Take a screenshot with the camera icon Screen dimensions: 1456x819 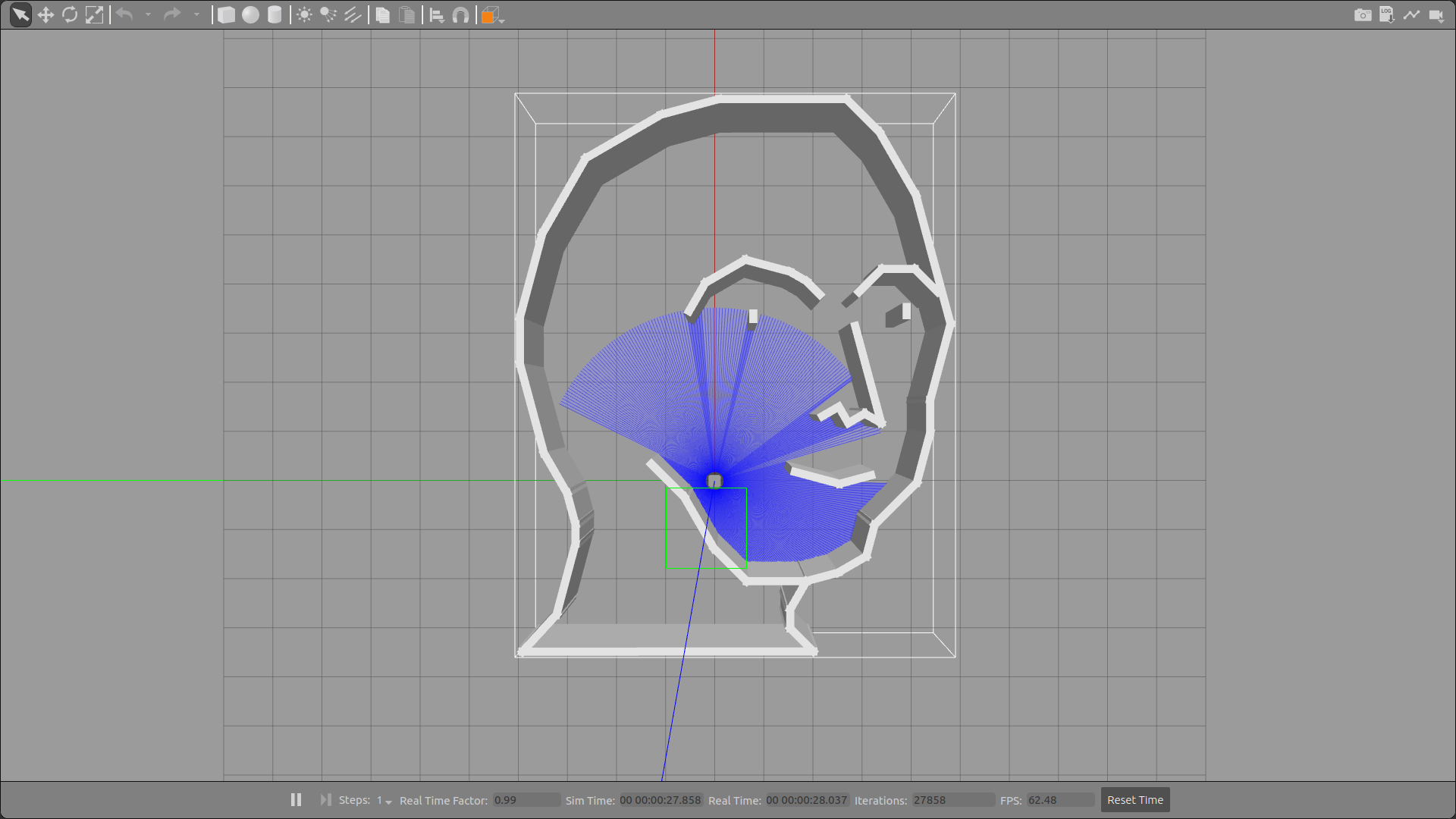click(x=1363, y=15)
